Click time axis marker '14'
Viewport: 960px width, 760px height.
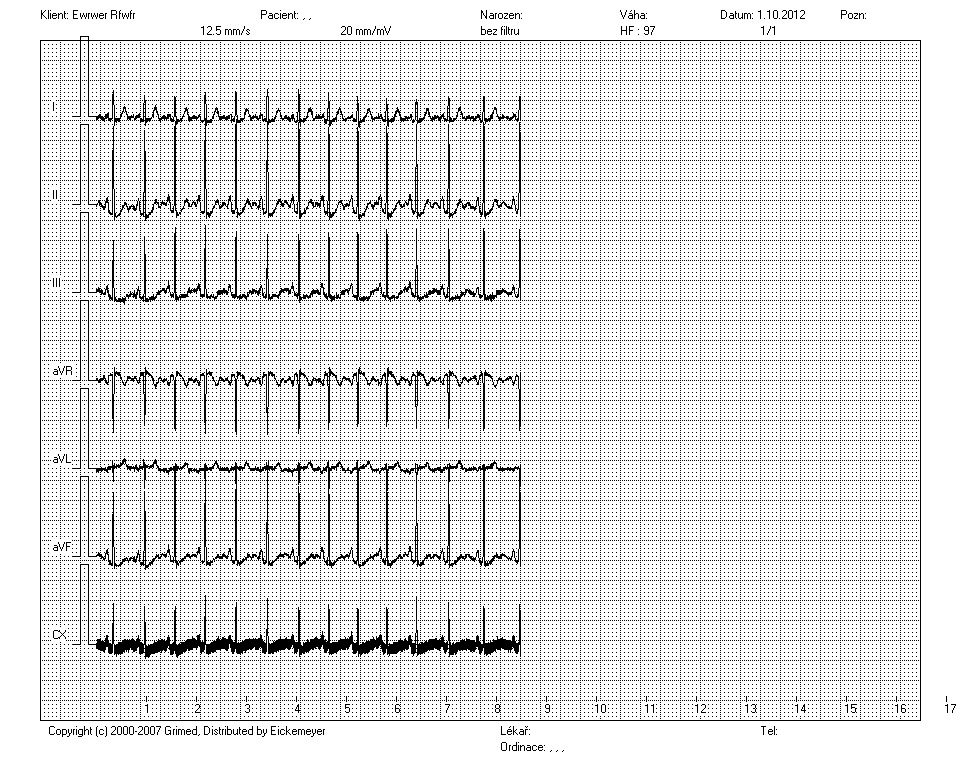[801, 709]
